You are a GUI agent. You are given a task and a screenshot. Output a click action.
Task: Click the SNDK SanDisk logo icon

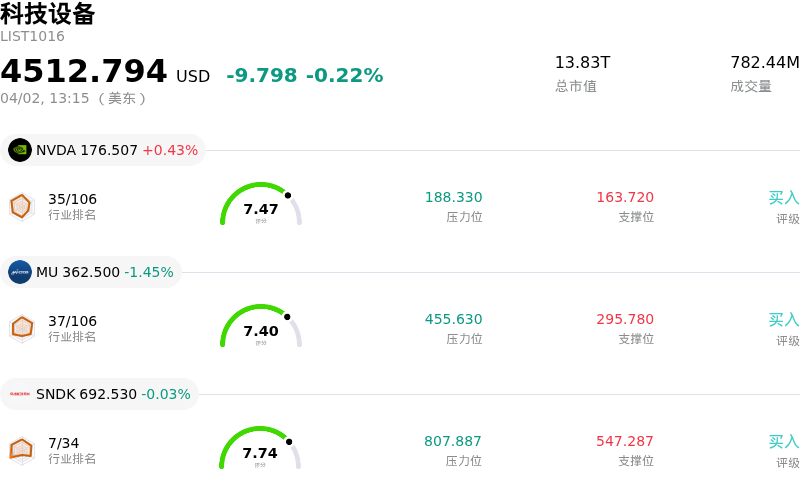(x=20, y=394)
